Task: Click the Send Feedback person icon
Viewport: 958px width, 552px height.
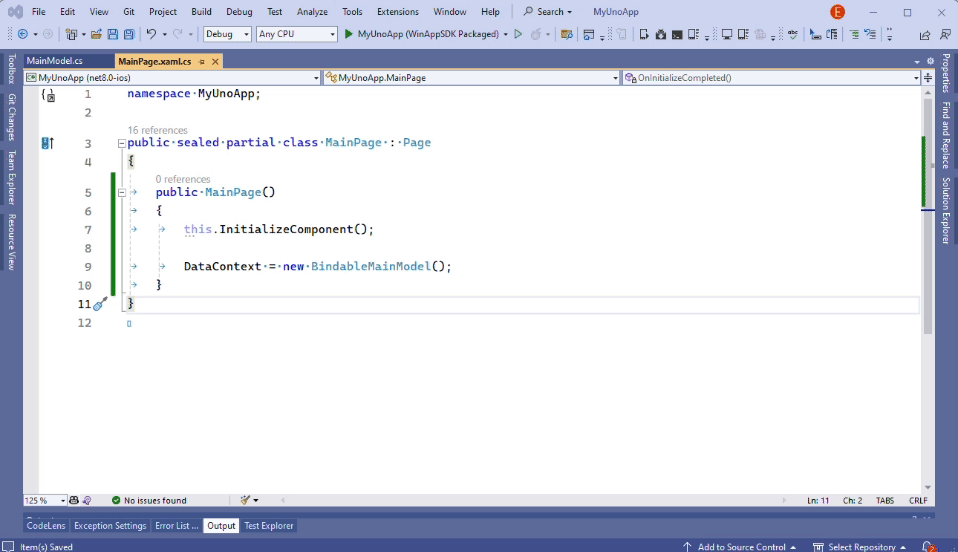Action: coord(945,35)
